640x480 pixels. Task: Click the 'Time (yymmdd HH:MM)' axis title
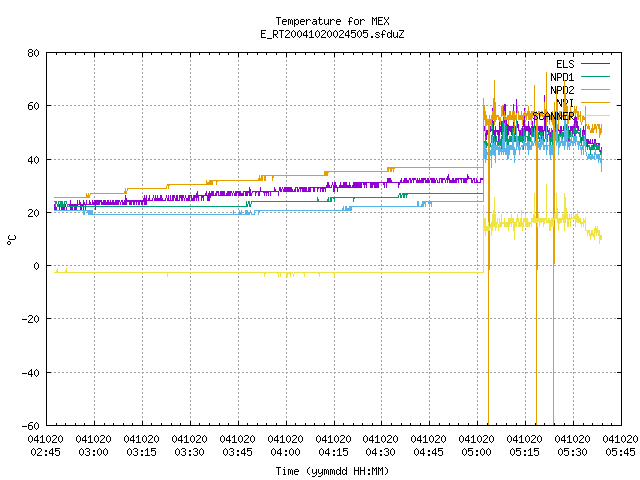click(x=332, y=471)
